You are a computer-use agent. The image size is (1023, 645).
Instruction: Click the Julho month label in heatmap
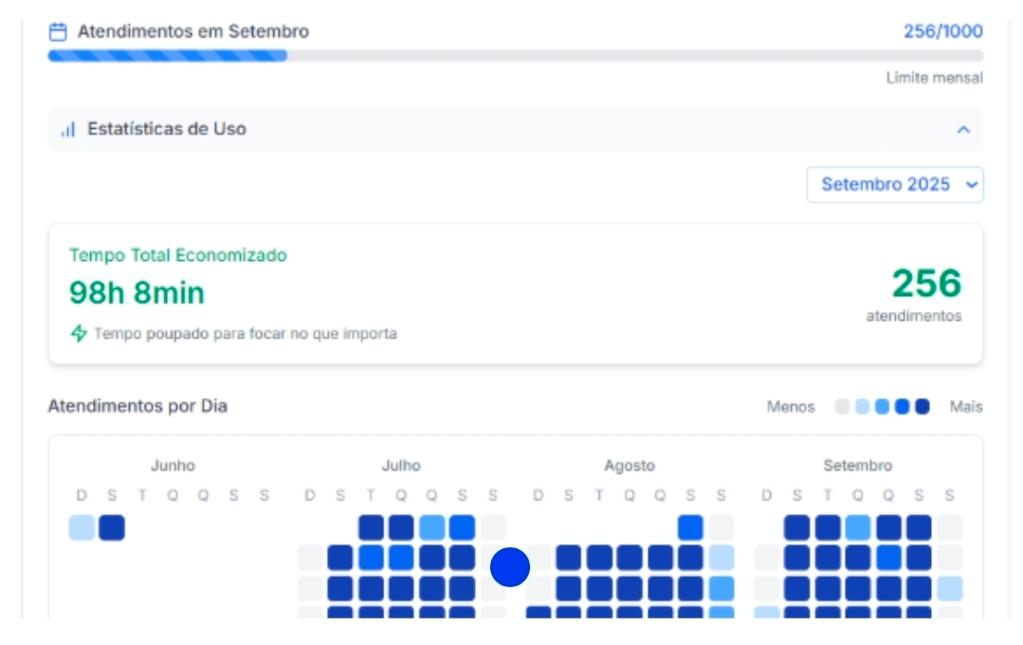[x=401, y=466]
